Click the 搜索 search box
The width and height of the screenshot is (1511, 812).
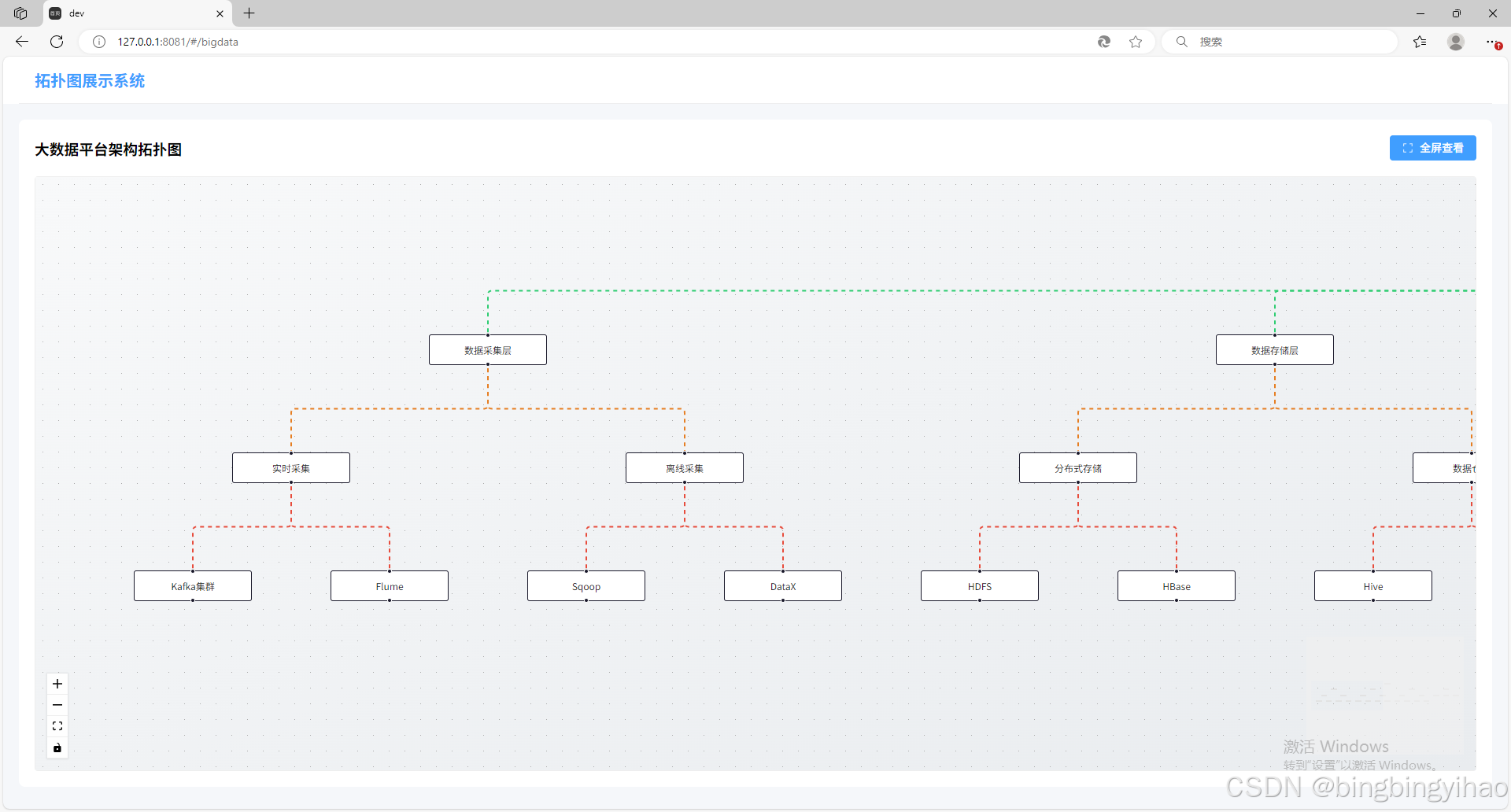click(1280, 42)
